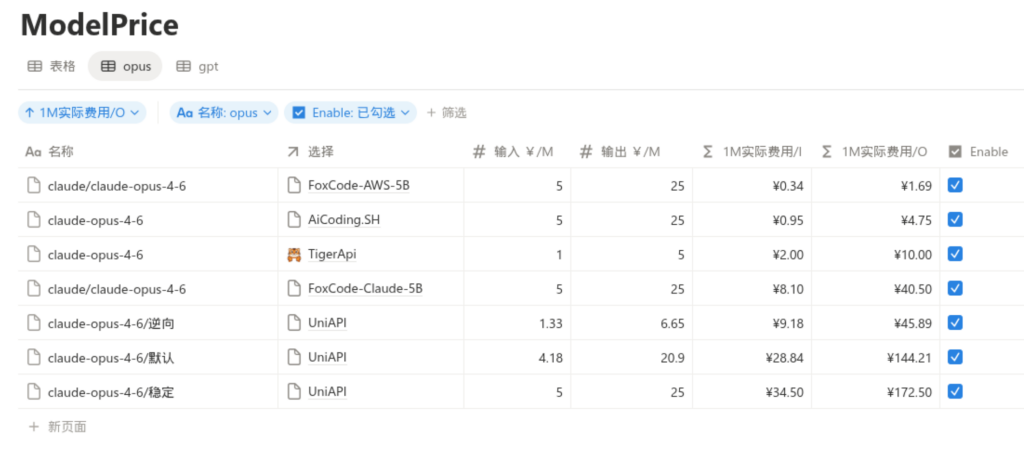This screenshot has width=1024, height=454.
Task: Click table icon on the 表格 tab
Action: [x=34, y=66]
